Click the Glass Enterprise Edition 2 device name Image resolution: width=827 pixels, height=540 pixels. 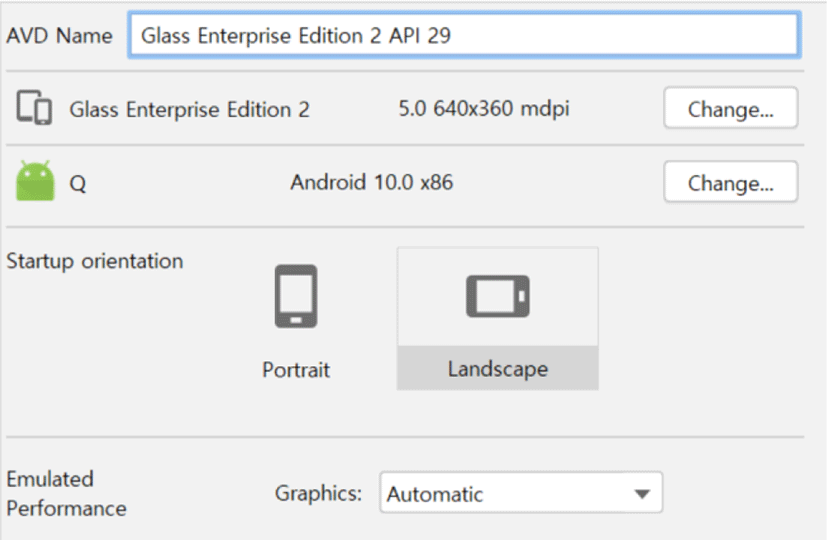tap(189, 110)
